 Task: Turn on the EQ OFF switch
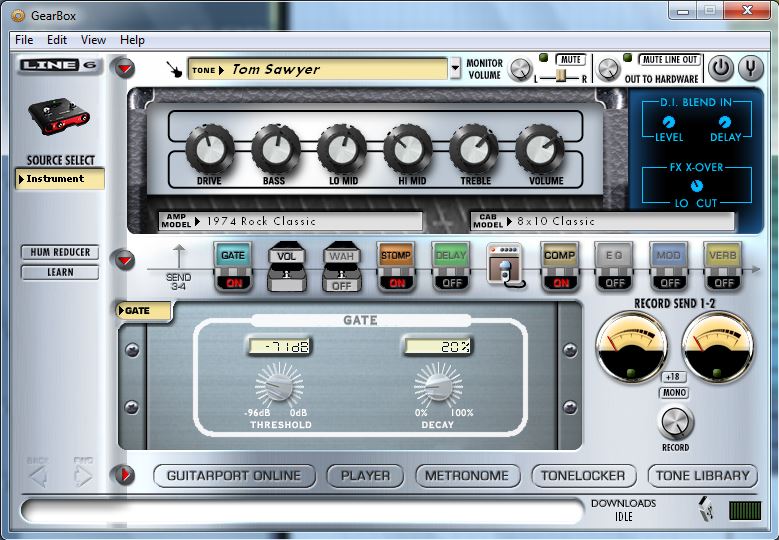(x=615, y=283)
